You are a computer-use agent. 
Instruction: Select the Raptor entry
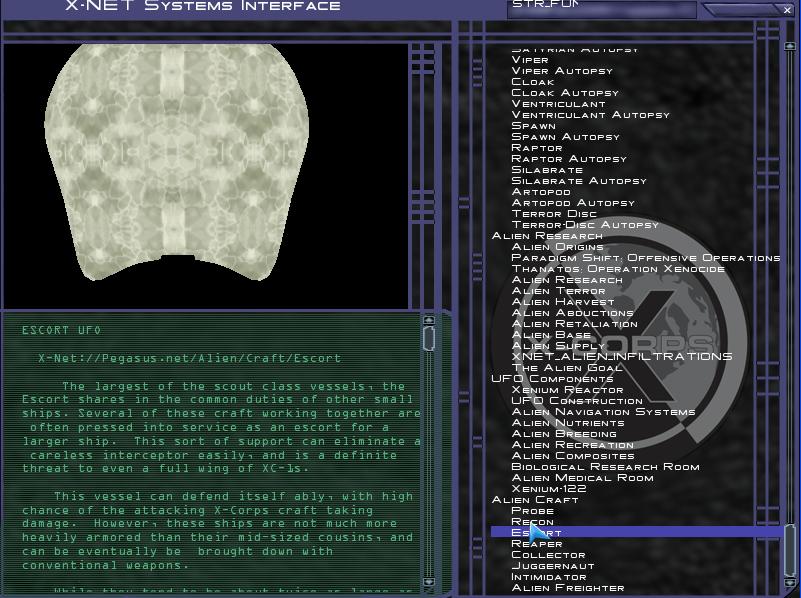point(537,148)
